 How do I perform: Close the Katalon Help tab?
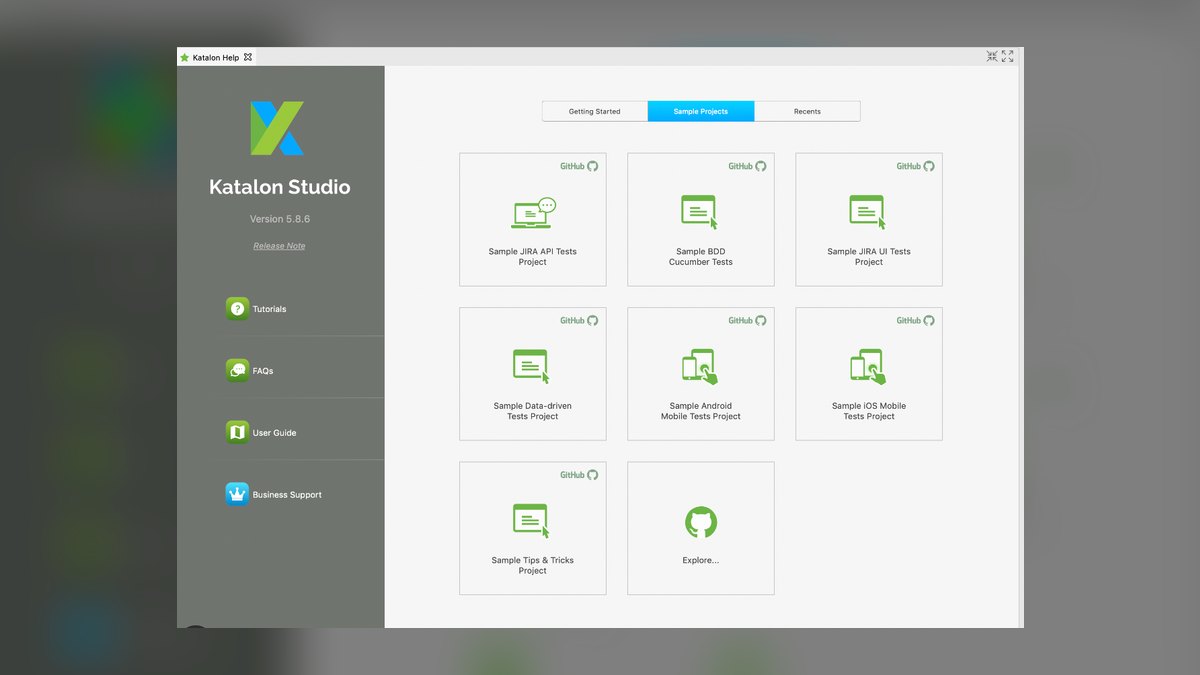pos(248,57)
